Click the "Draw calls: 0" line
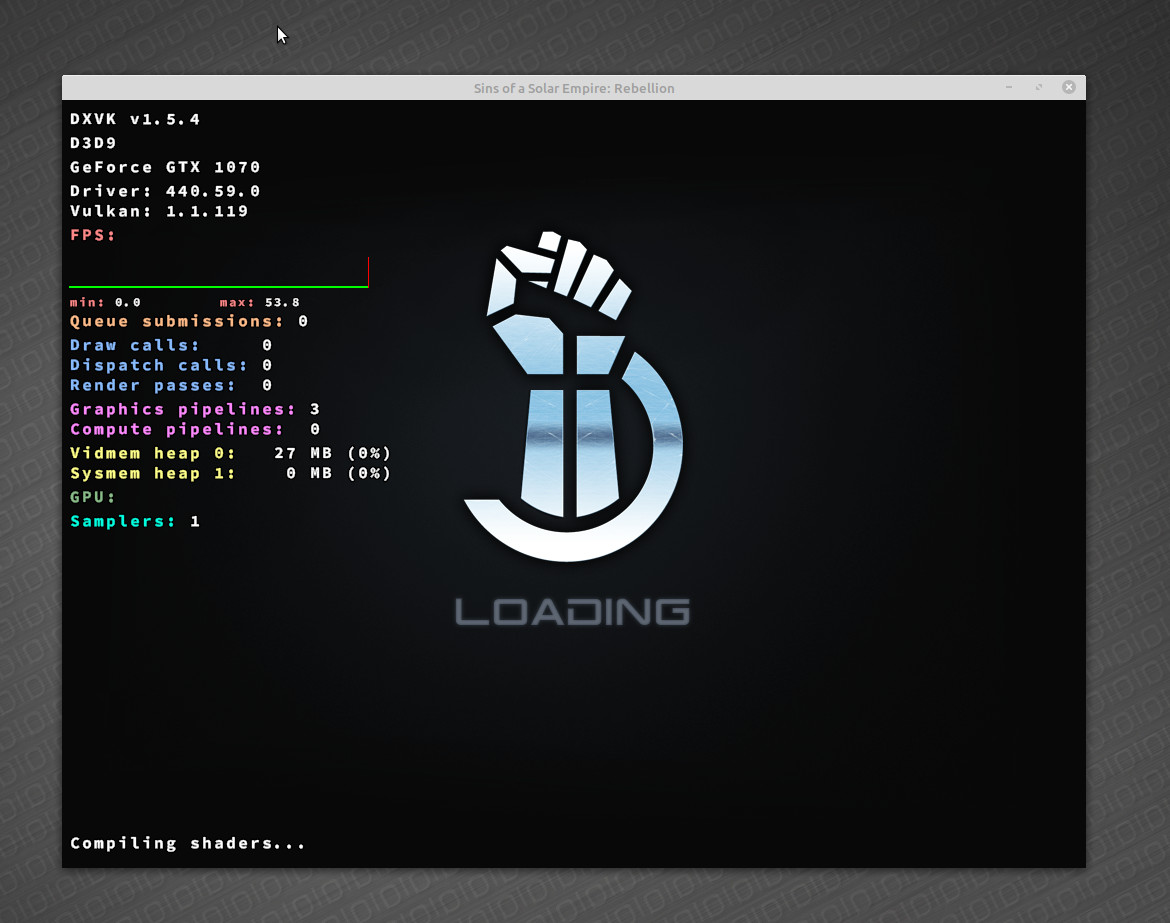This screenshot has height=923, width=1170. pyautogui.click(x=171, y=345)
